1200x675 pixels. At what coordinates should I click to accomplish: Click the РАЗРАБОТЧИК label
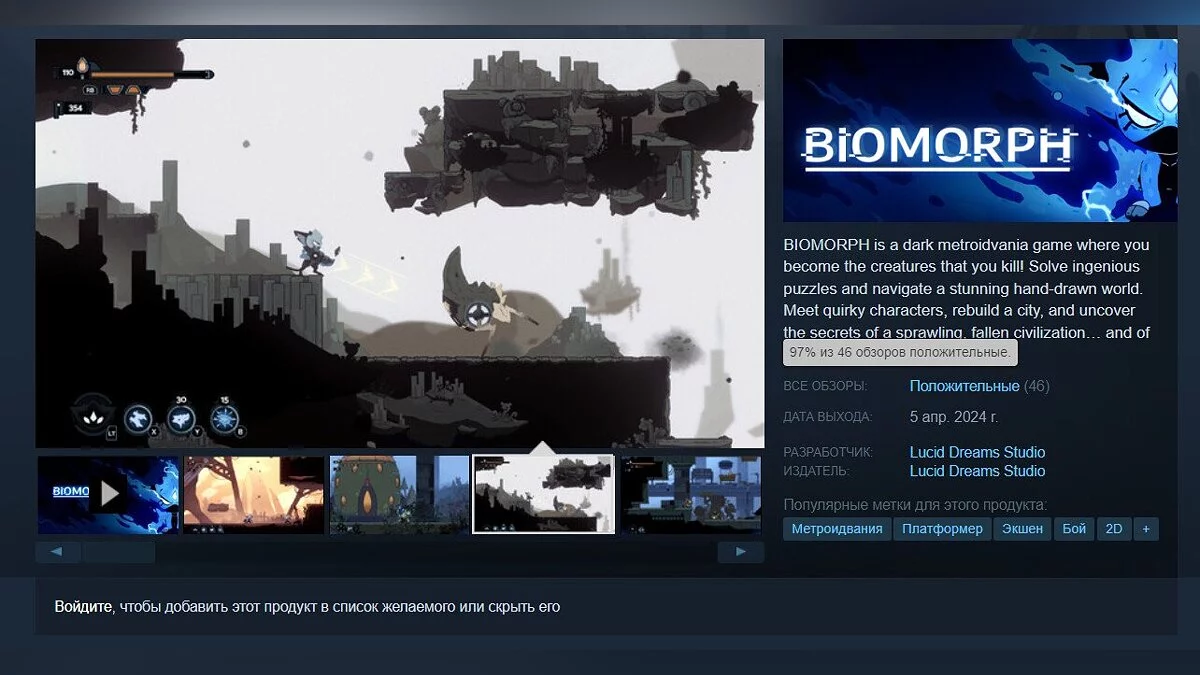(x=828, y=452)
